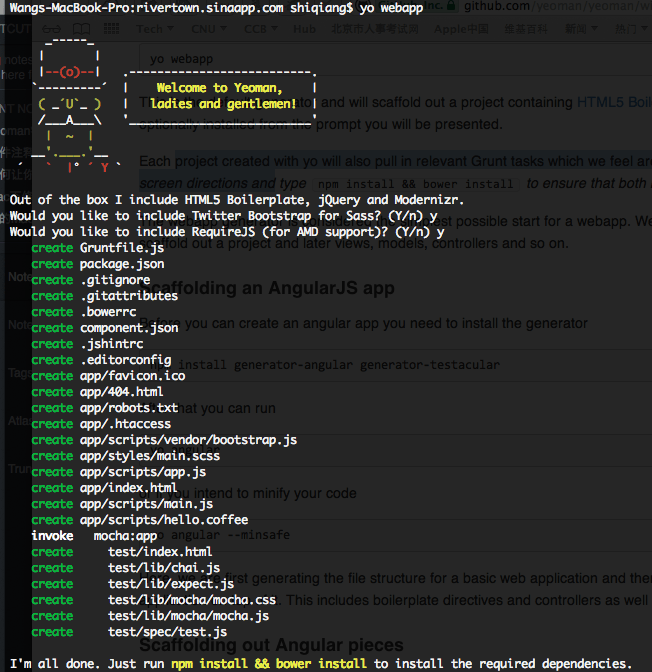The height and width of the screenshot is (672, 652).
Task: Click the 'create .jshintrc' line
Action: (87, 344)
